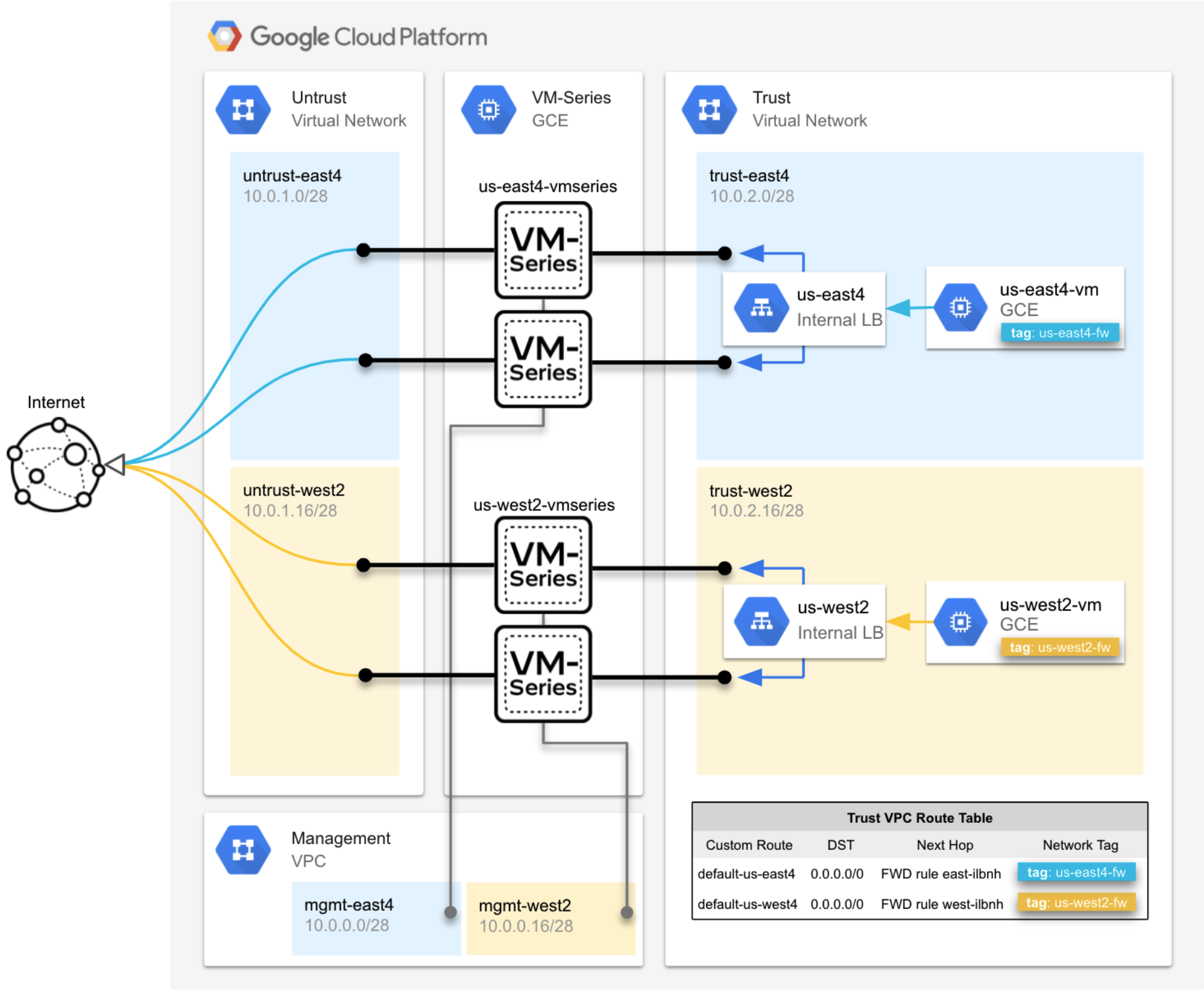Click the us-east4-vm GCE compute icon

[x=960, y=307]
